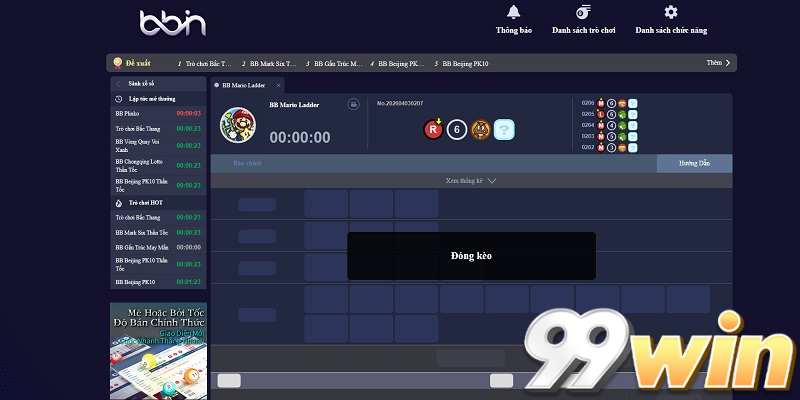
Task: Select BB Gấu Trúc May Mắn
Action: [158, 247]
